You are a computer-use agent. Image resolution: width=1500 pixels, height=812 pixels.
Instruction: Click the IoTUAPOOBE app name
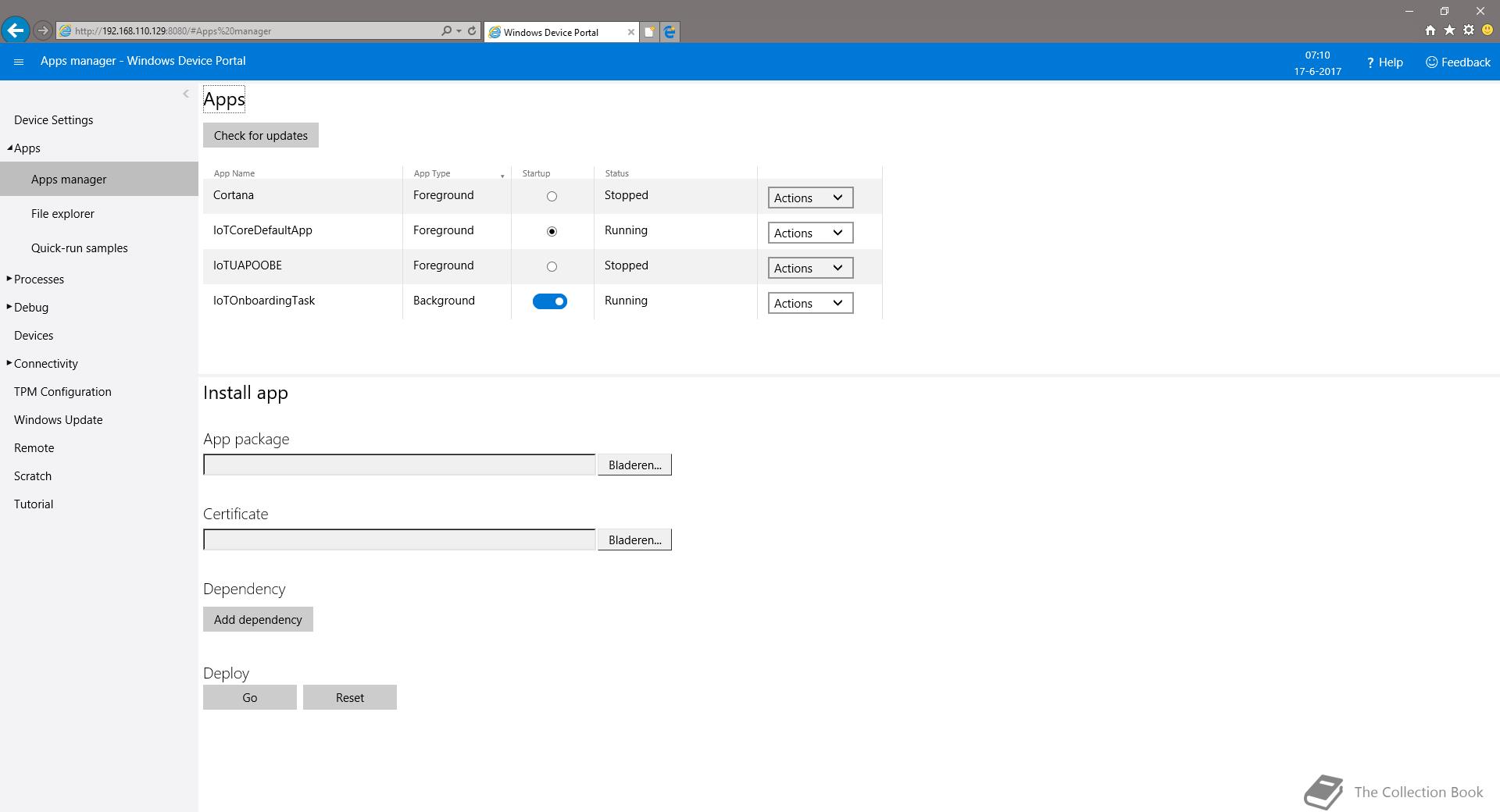(x=248, y=265)
